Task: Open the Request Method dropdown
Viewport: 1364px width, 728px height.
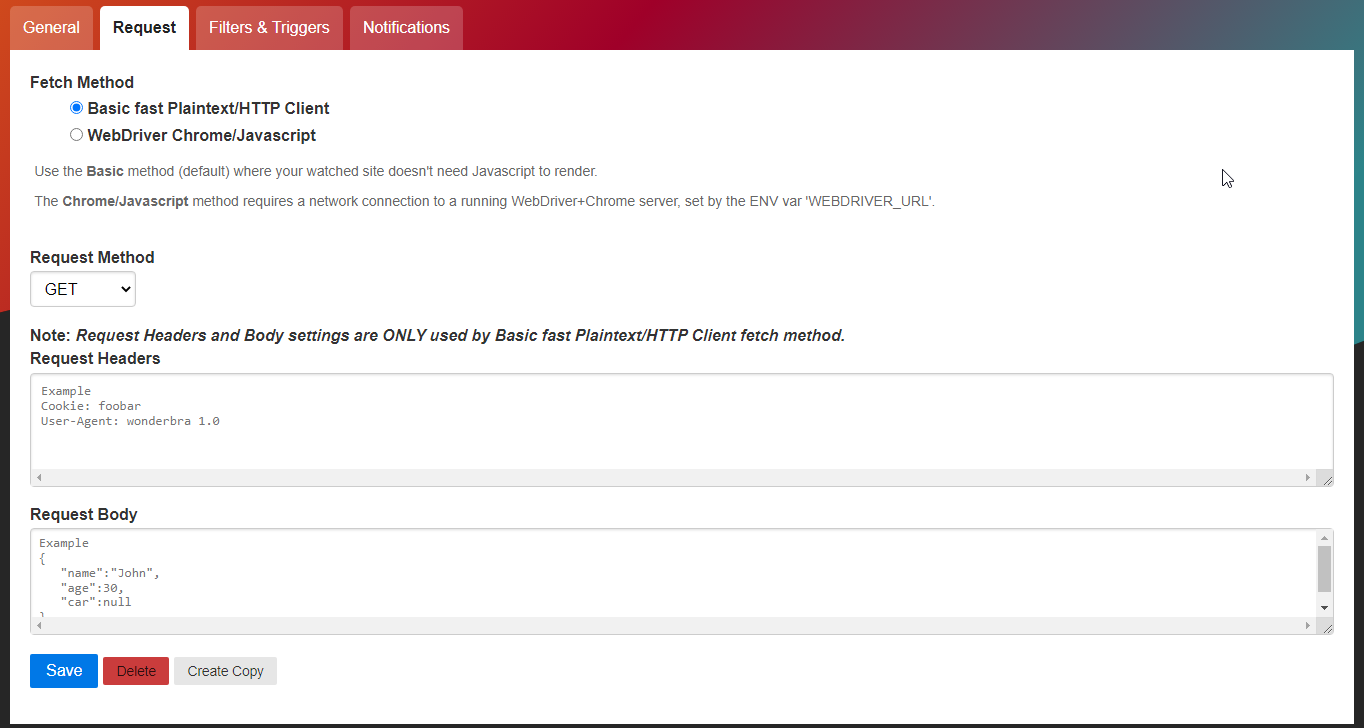Action: (x=82, y=289)
